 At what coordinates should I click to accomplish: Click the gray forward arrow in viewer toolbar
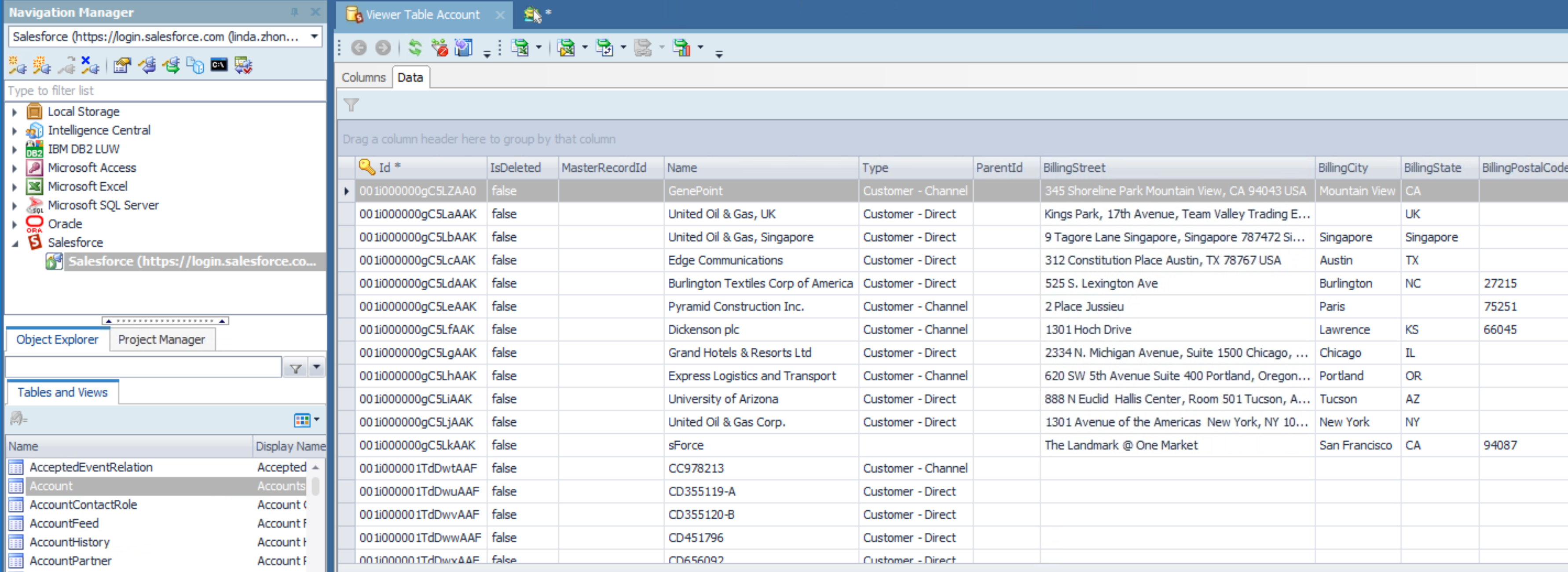(383, 48)
